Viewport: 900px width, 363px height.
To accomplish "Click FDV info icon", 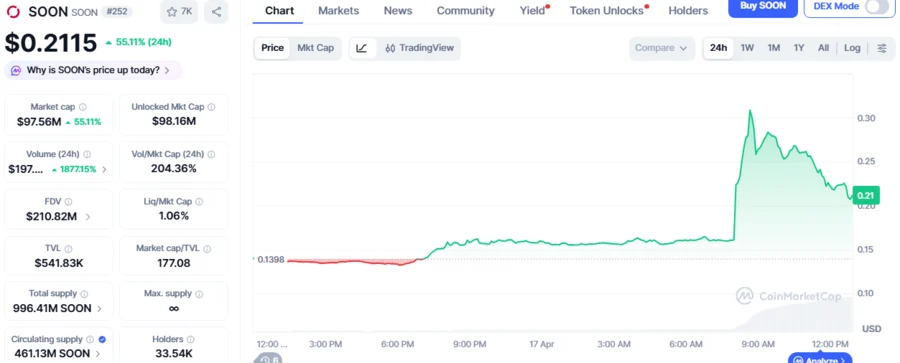I will click(x=68, y=202).
